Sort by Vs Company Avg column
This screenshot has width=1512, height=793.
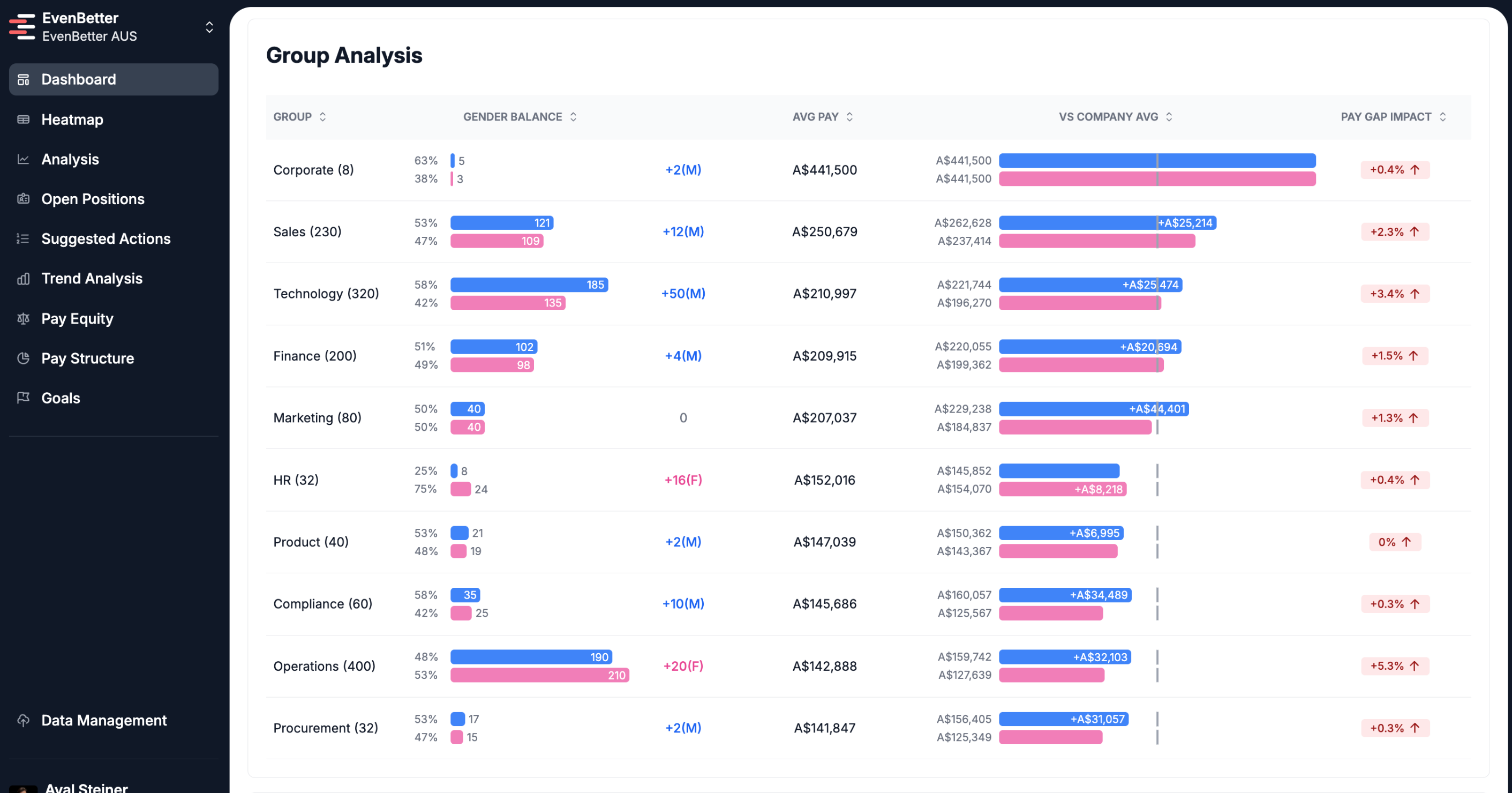[x=1116, y=117]
